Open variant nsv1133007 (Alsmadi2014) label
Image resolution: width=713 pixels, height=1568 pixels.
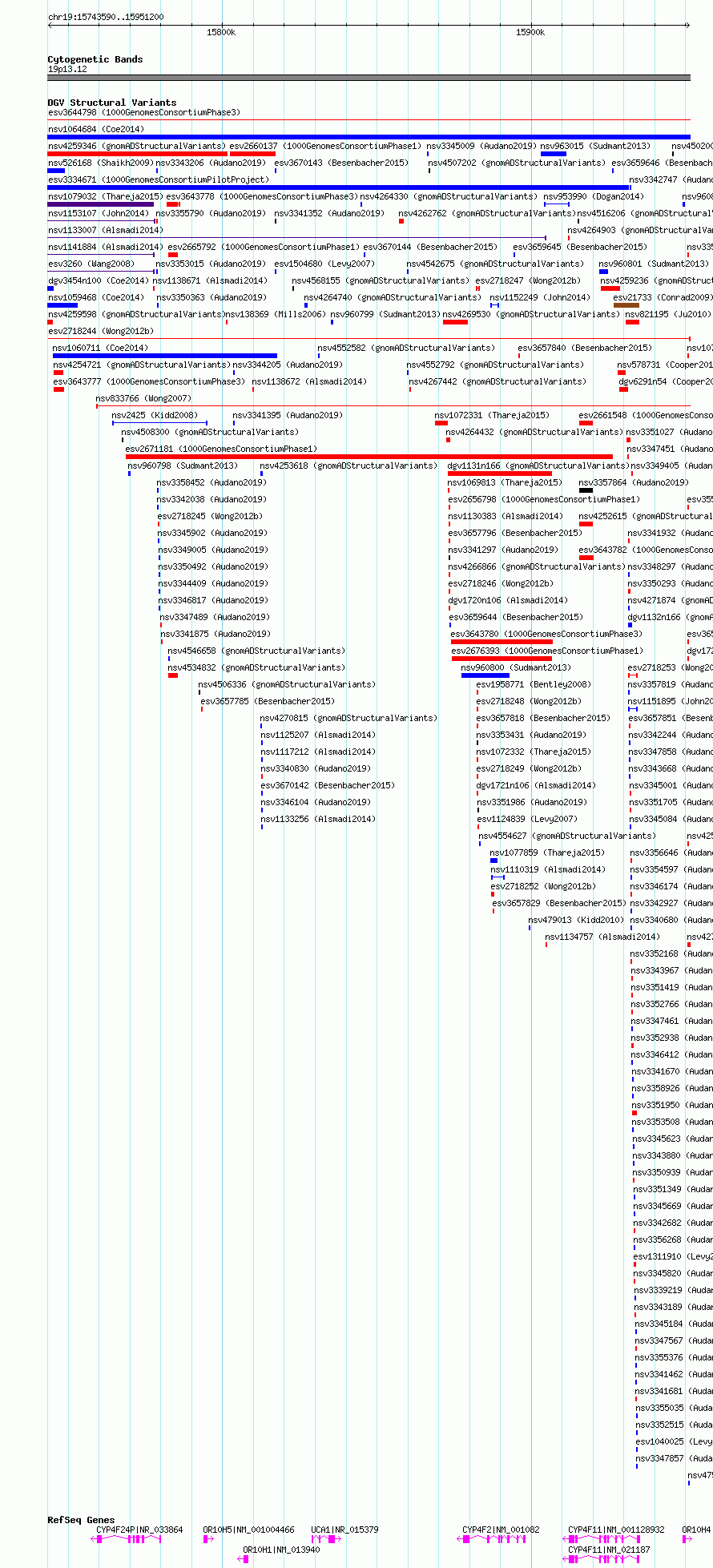(106, 230)
